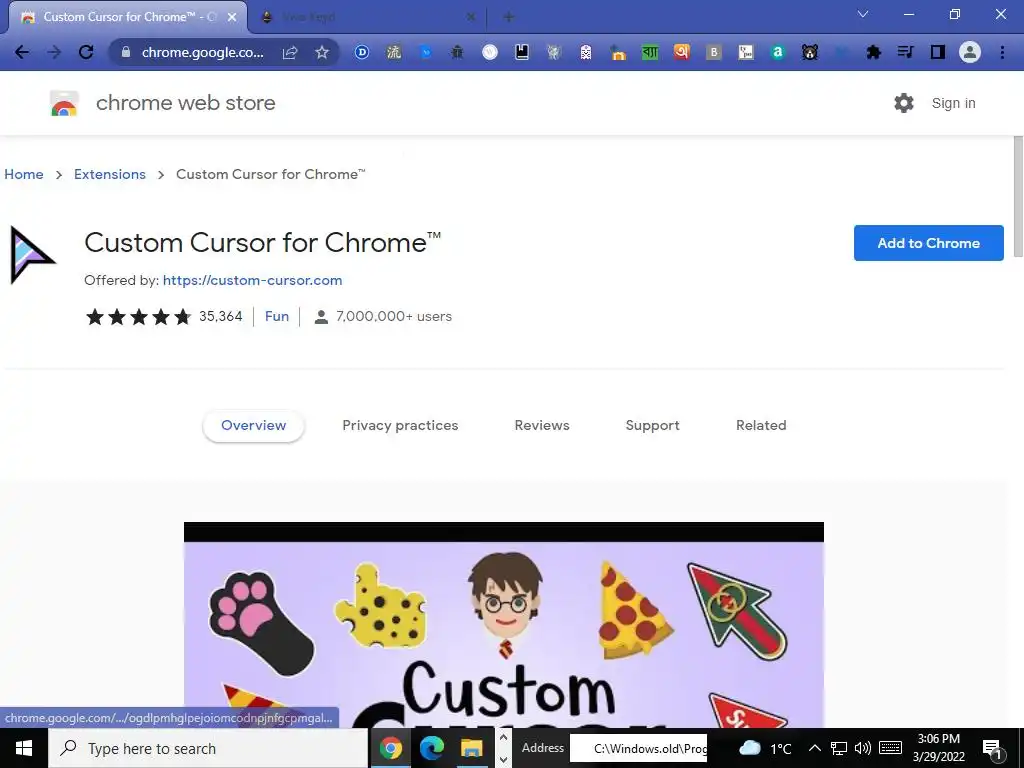Click the address bar URL field

point(202,52)
